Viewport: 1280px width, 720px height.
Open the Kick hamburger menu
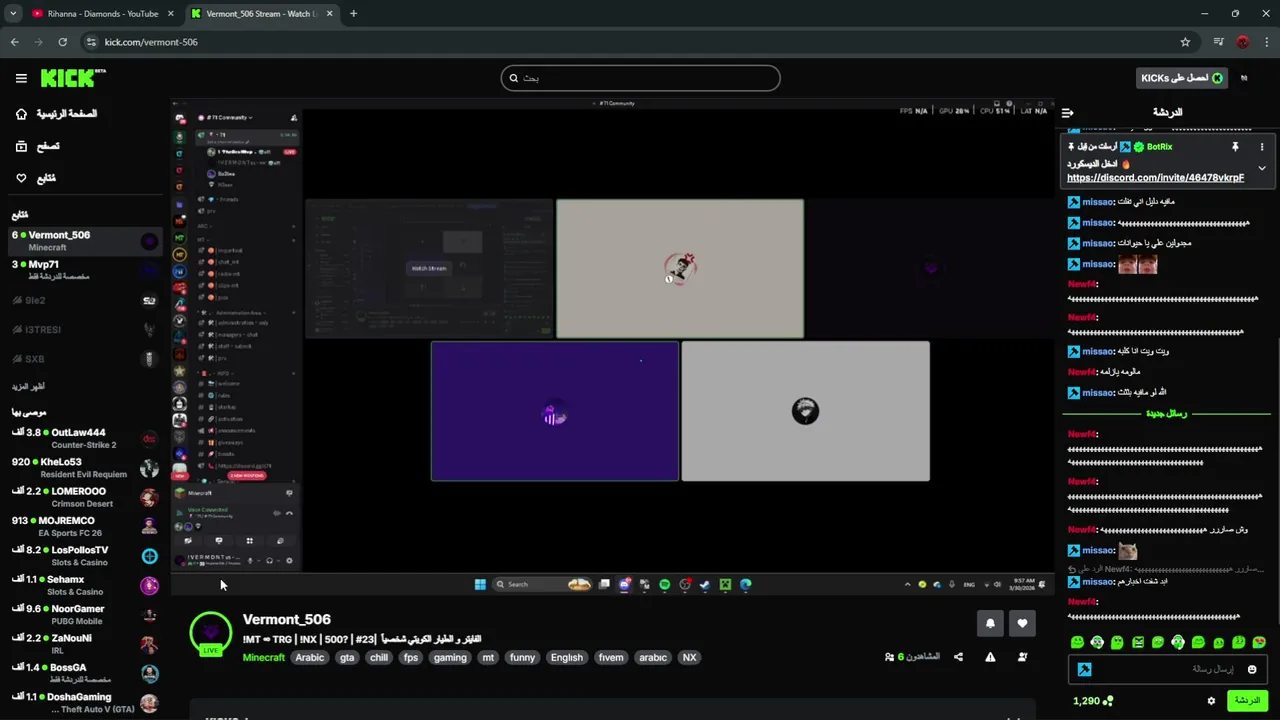[21, 78]
